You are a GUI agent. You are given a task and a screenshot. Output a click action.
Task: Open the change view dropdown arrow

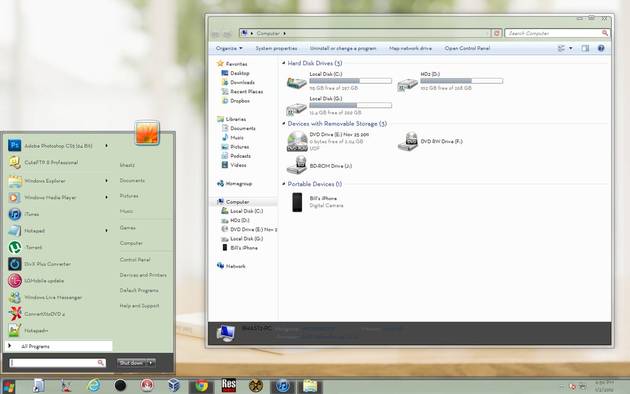(x=571, y=49)
